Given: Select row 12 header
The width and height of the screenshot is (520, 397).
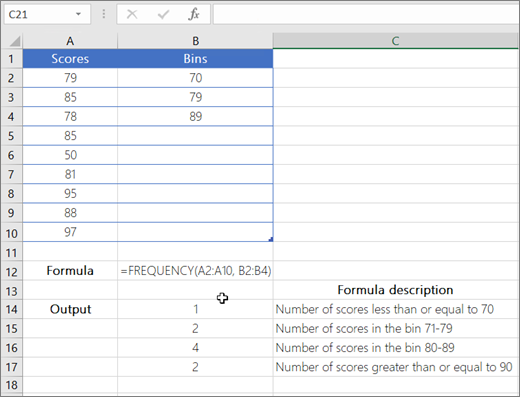Looking at the screenshot, I should [12, 272].
